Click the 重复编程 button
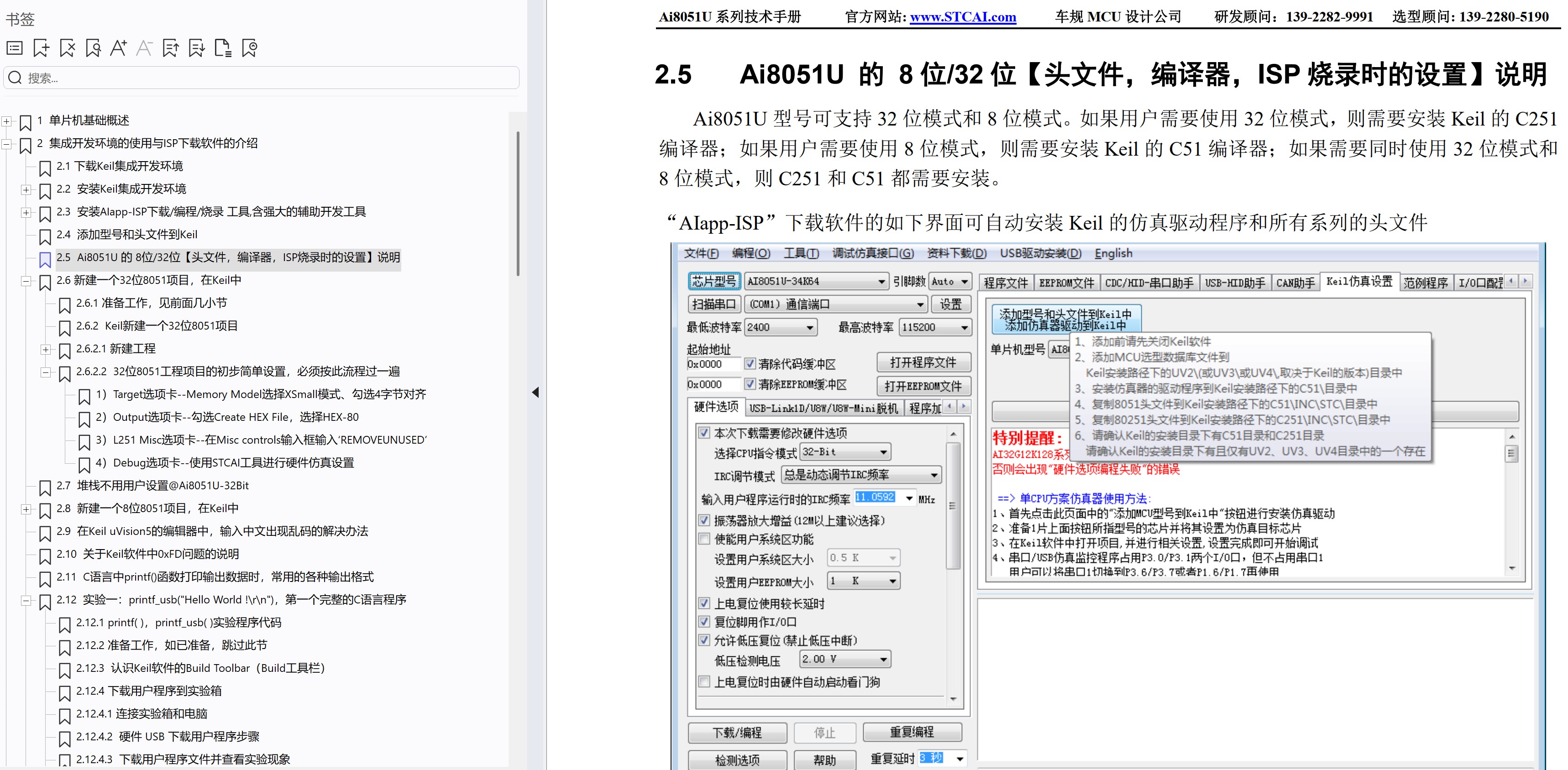Screen dimensions: 1568x770 pyautogui.click(x=912, y=732)
